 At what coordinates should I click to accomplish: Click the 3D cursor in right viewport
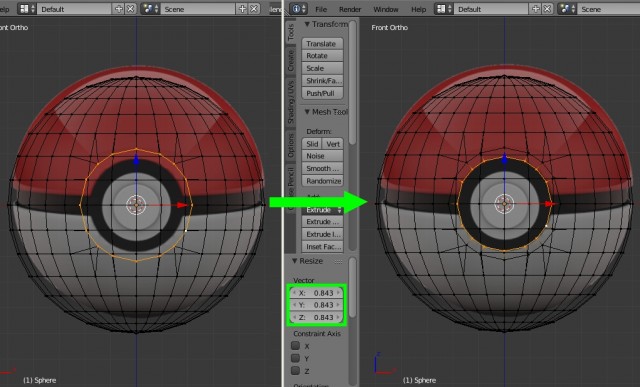point(504,203)
